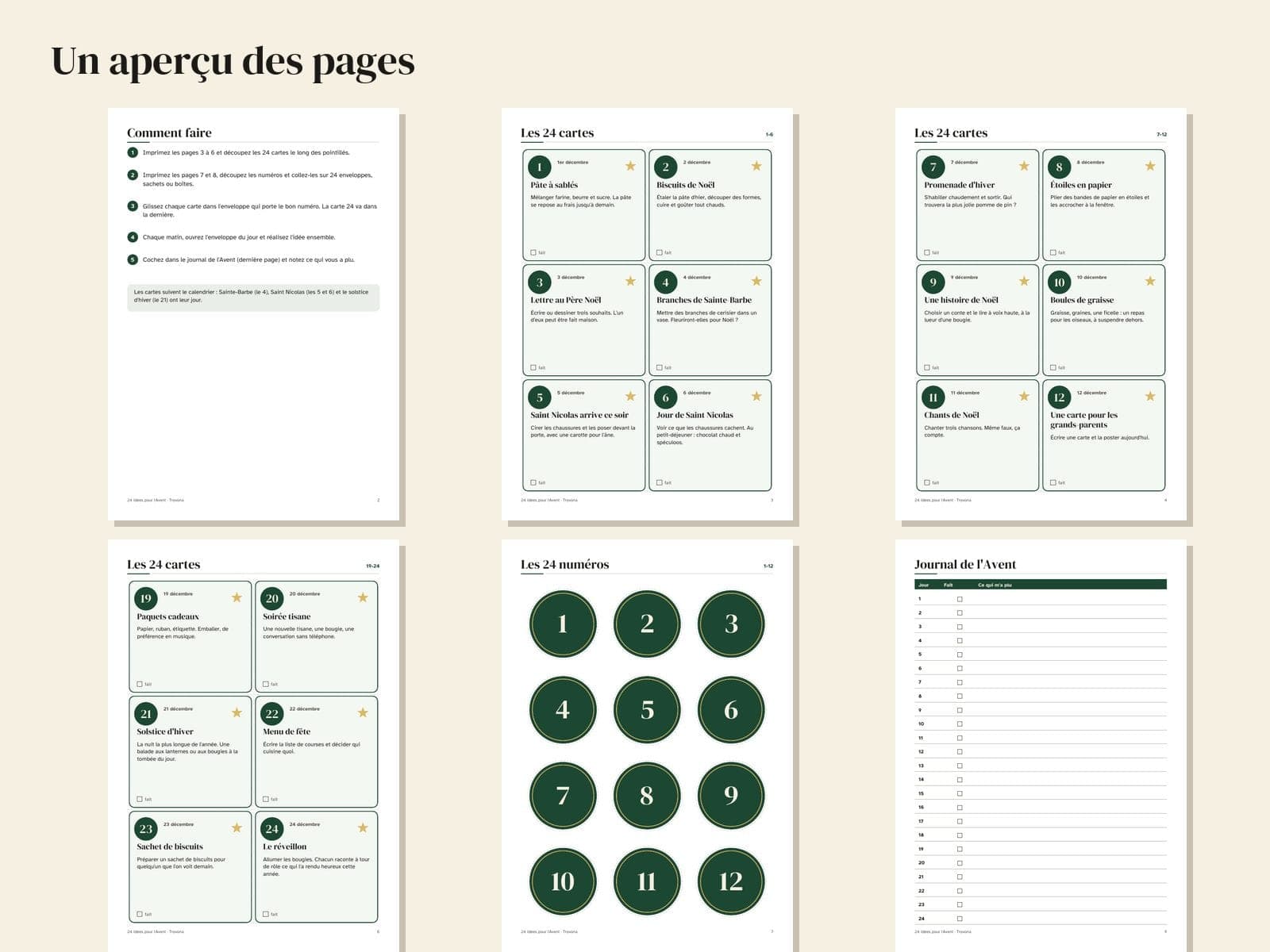Image resolution: width=1270 pixels, height=952 pixels.
Task: Click the number 3 circle sticker
Action: tap(731, 624)
